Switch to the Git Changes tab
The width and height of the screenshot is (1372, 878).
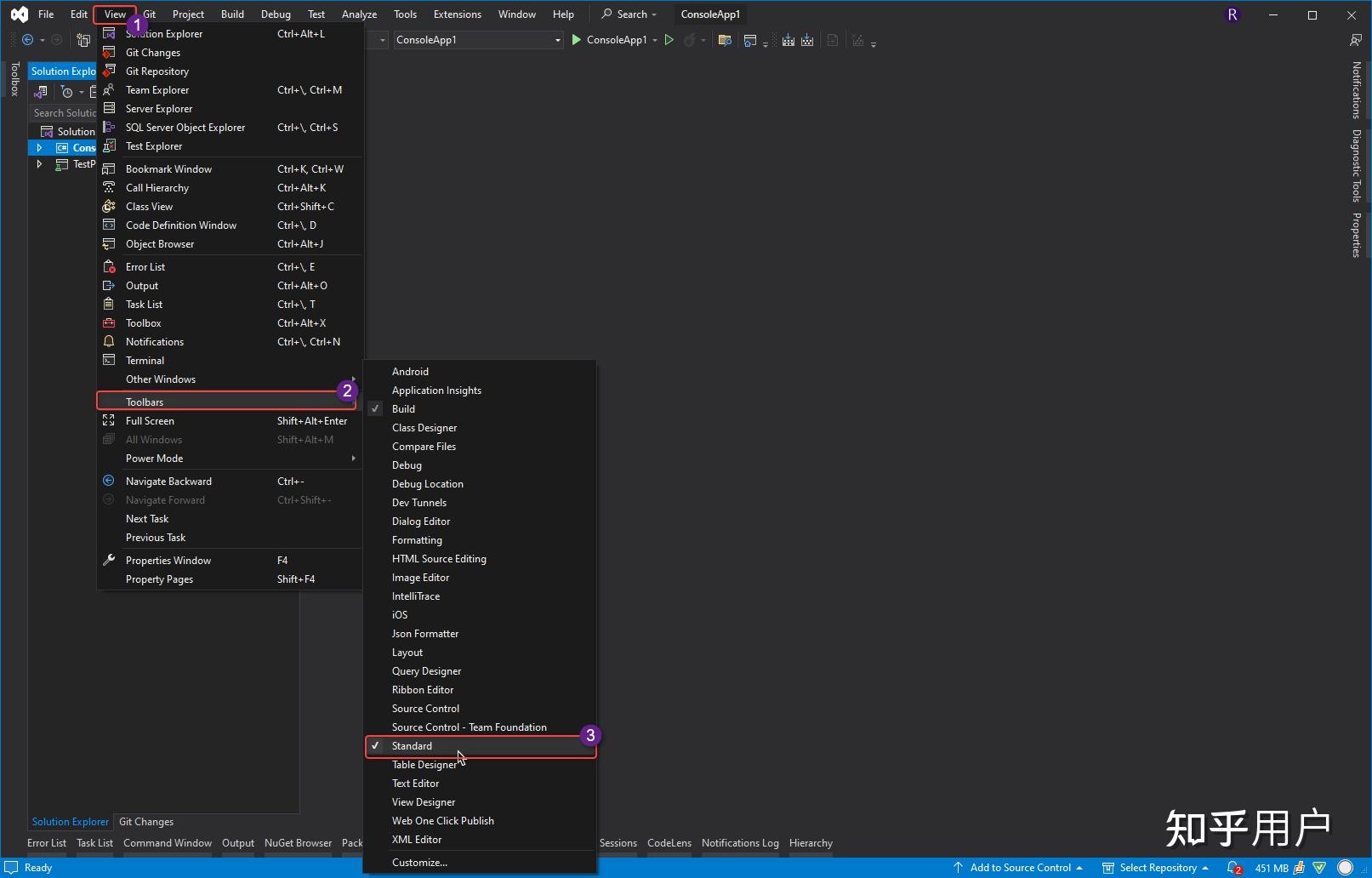pyautogui.click(x=146, y=822)
